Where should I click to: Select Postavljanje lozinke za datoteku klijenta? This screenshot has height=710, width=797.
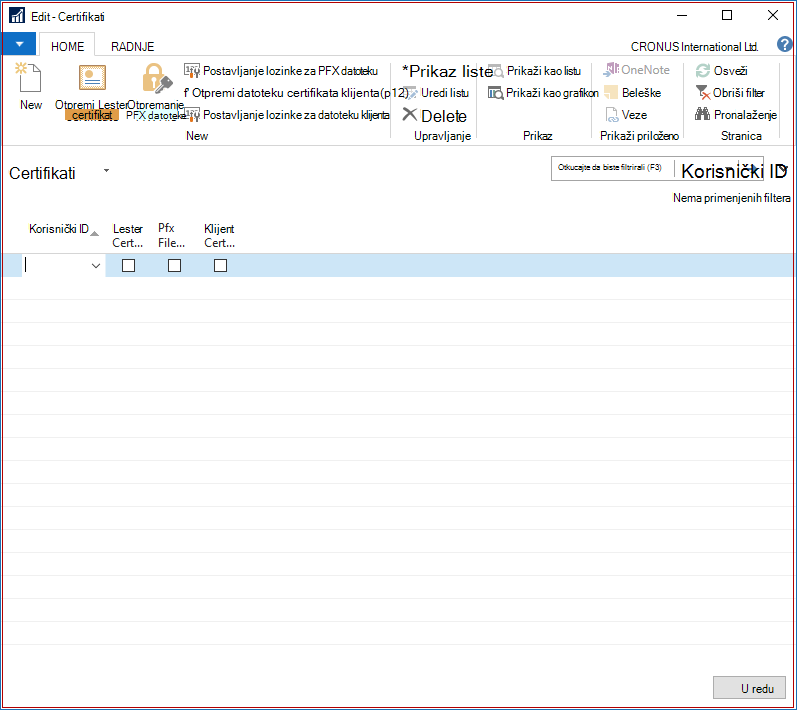[x=287, y=115]
